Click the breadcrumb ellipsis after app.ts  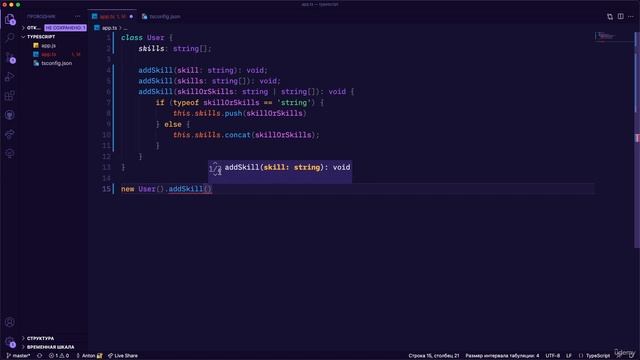(x=125, y=28)
